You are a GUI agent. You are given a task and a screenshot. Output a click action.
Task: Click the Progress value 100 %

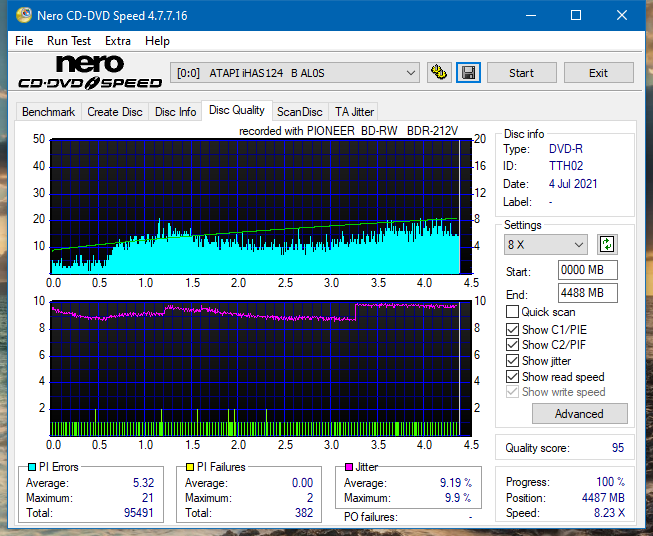point(611,482)
